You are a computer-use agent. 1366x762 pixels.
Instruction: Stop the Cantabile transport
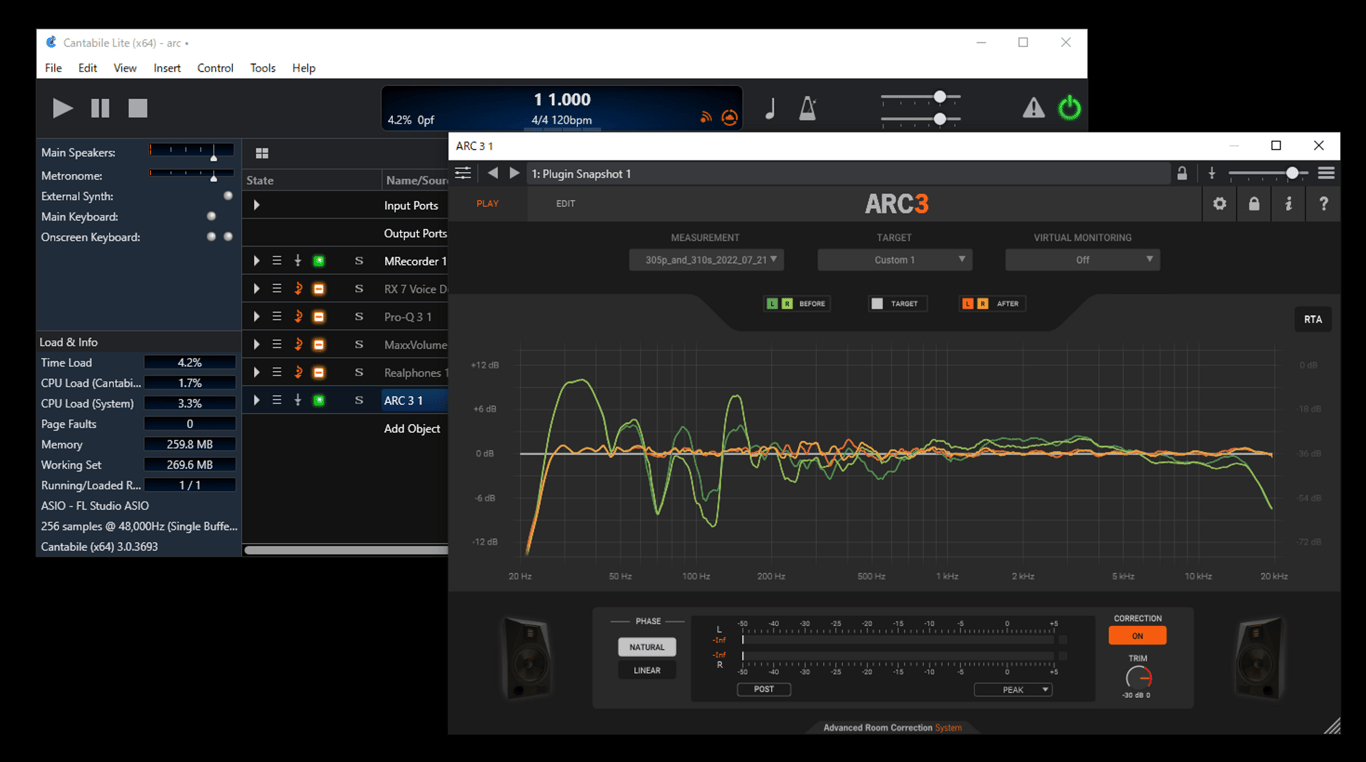tap(138, 108)
